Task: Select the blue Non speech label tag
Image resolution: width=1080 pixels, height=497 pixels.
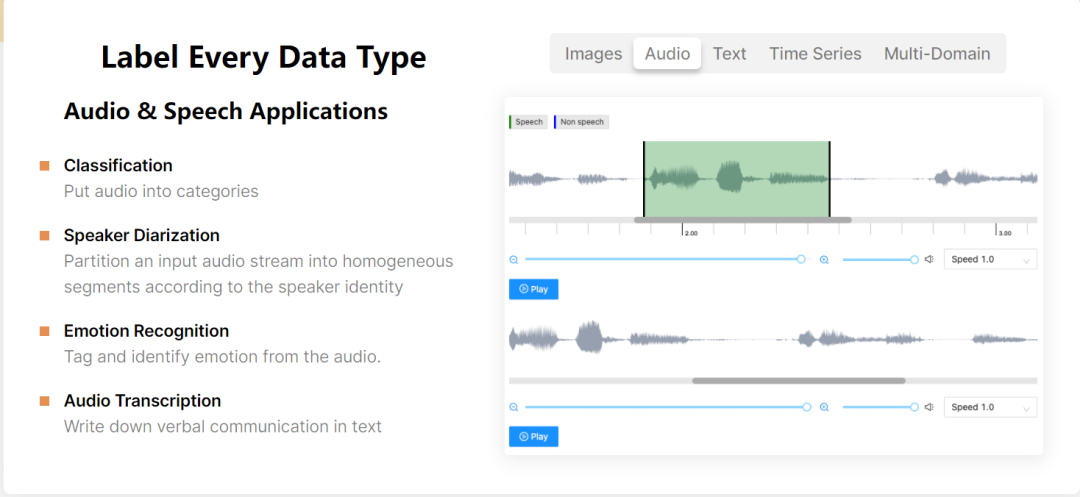Action: (x=581, y=122)
